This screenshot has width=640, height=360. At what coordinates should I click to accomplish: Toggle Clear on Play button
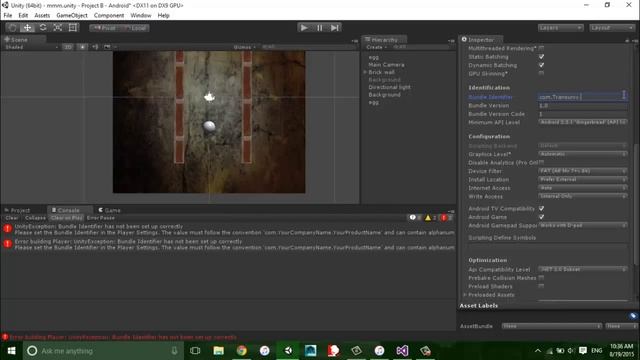(67, 218)
